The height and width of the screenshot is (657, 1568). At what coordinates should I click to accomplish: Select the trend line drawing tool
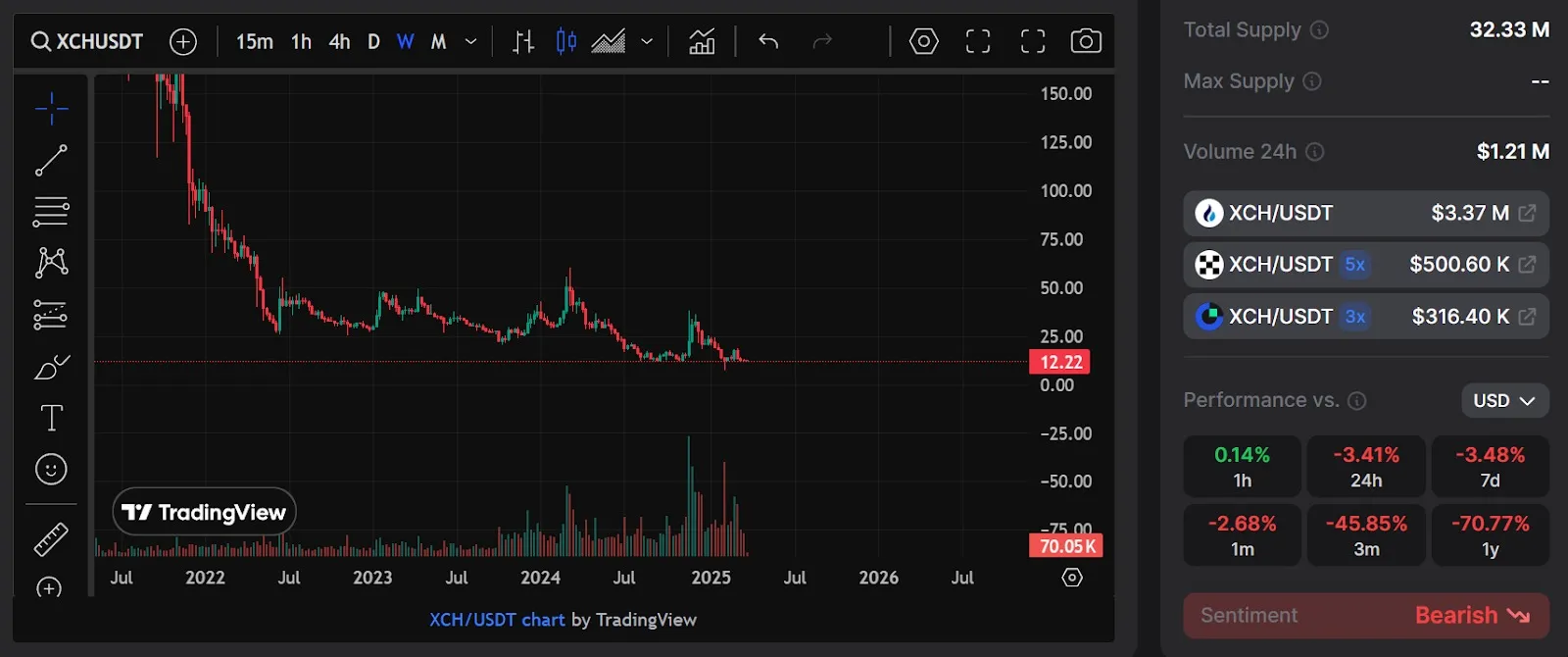[x=51, y=160]
